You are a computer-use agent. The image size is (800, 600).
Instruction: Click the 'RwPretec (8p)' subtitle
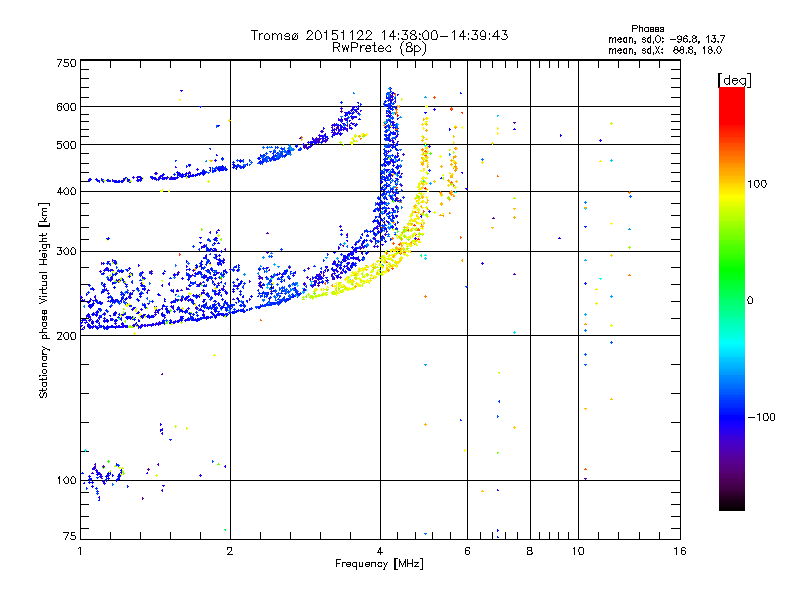click(x=379, y=48)
